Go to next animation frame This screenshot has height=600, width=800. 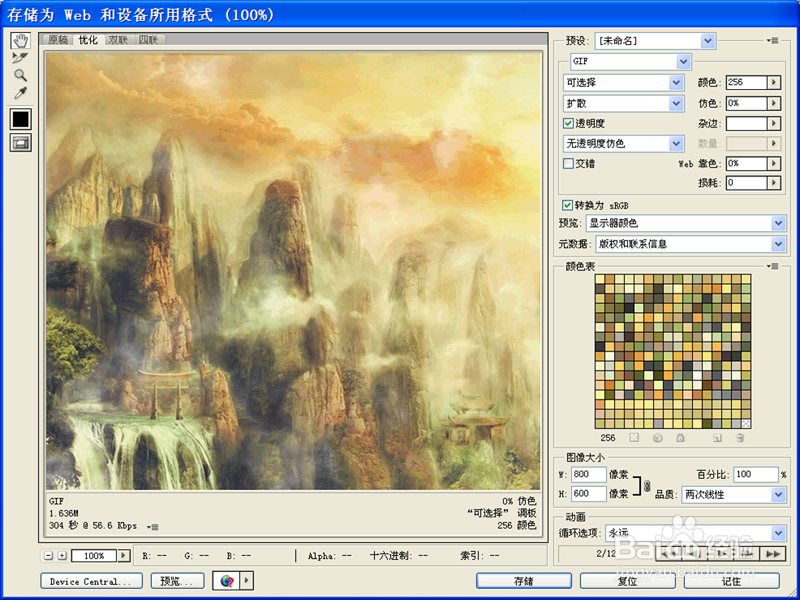click(747, 554)
